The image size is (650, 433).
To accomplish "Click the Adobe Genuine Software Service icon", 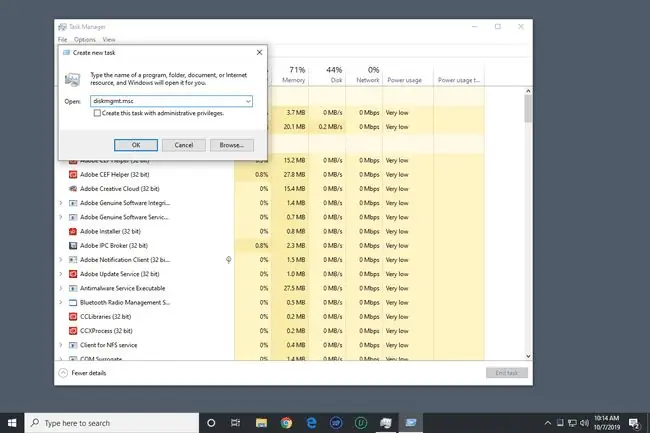I will pyautogui.click(x=73, y=217).
